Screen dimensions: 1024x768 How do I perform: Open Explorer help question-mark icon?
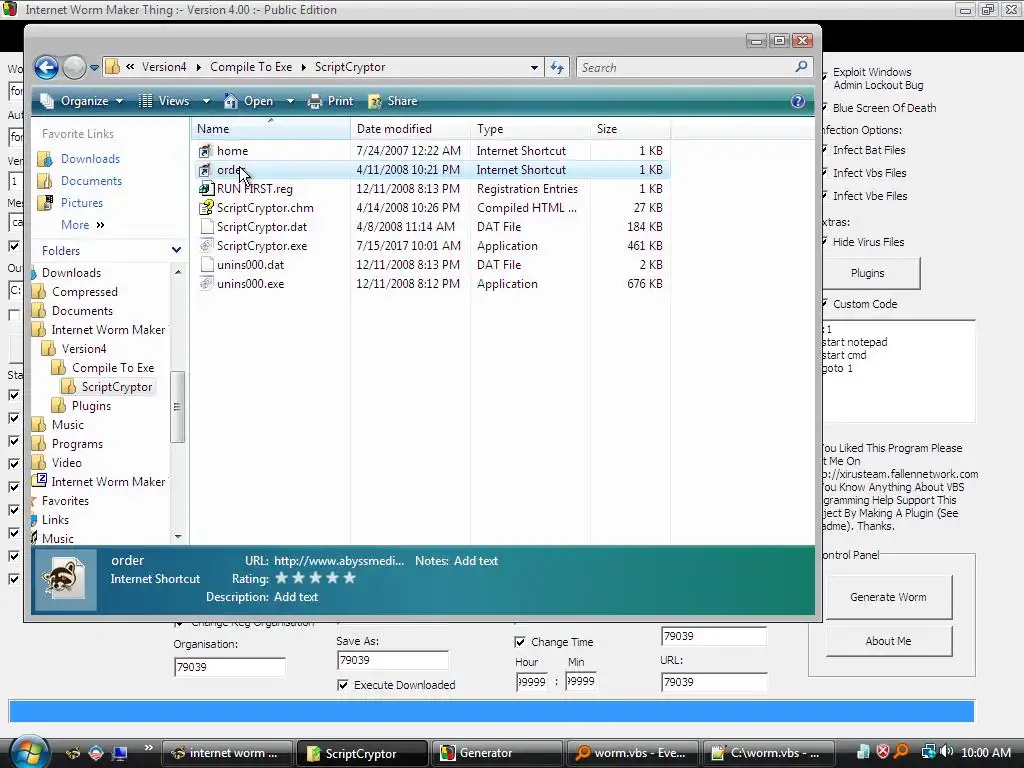797,101
